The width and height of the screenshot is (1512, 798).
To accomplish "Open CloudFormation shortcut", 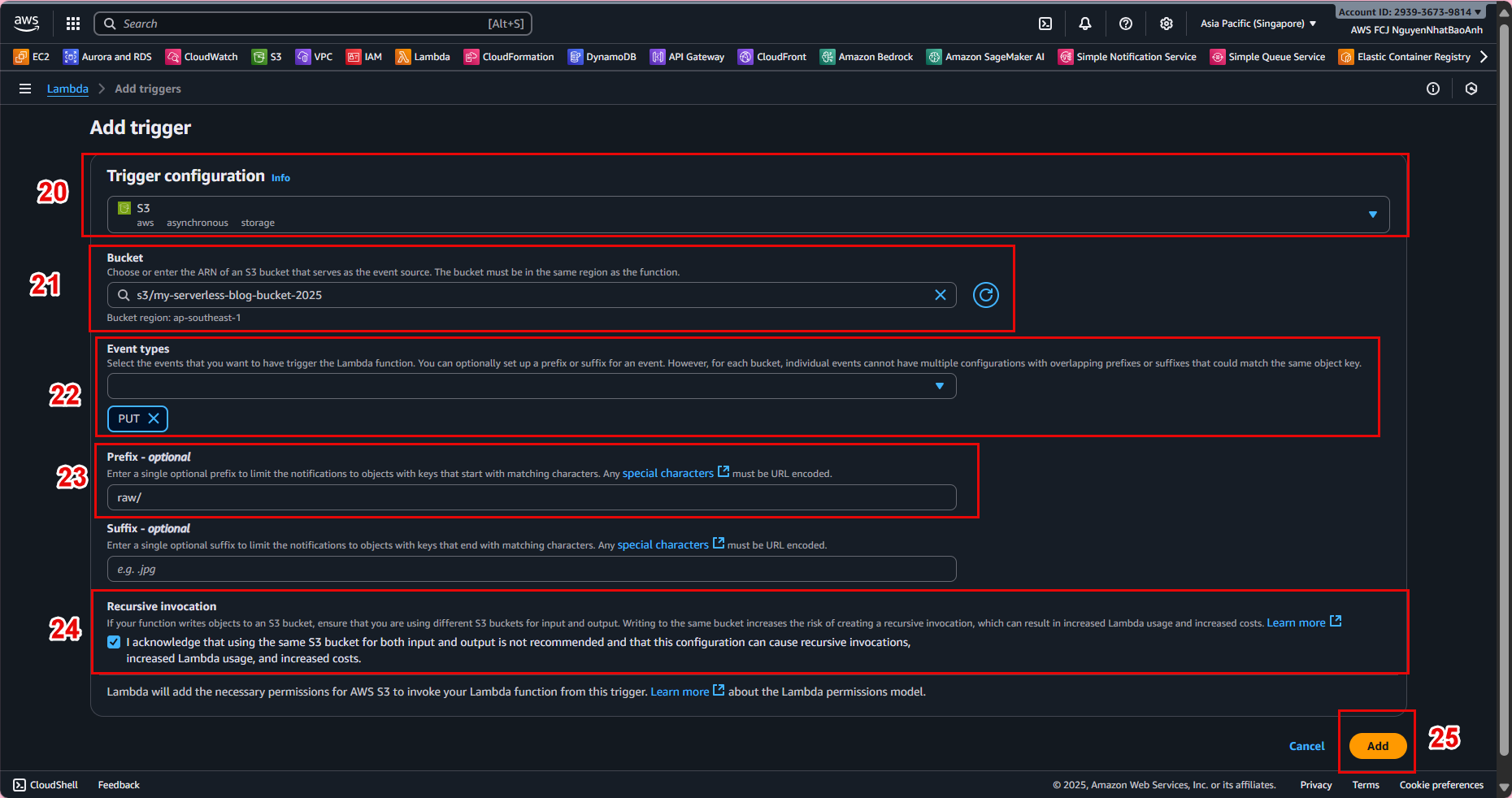I will (509, 57).
